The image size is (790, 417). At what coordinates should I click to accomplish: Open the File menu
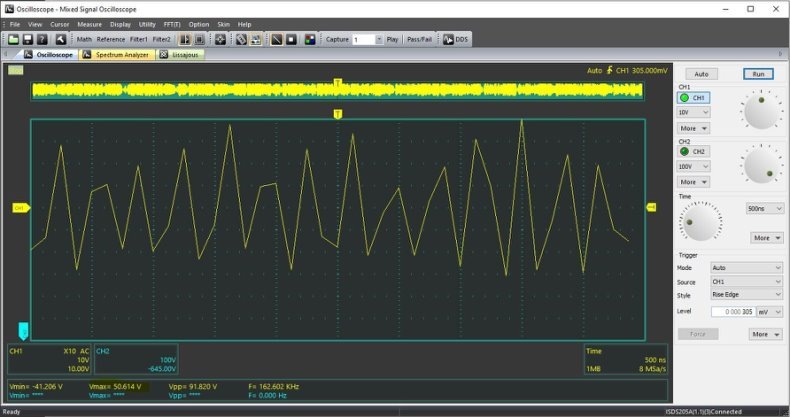pyautogui.click(x=15, y=24)
